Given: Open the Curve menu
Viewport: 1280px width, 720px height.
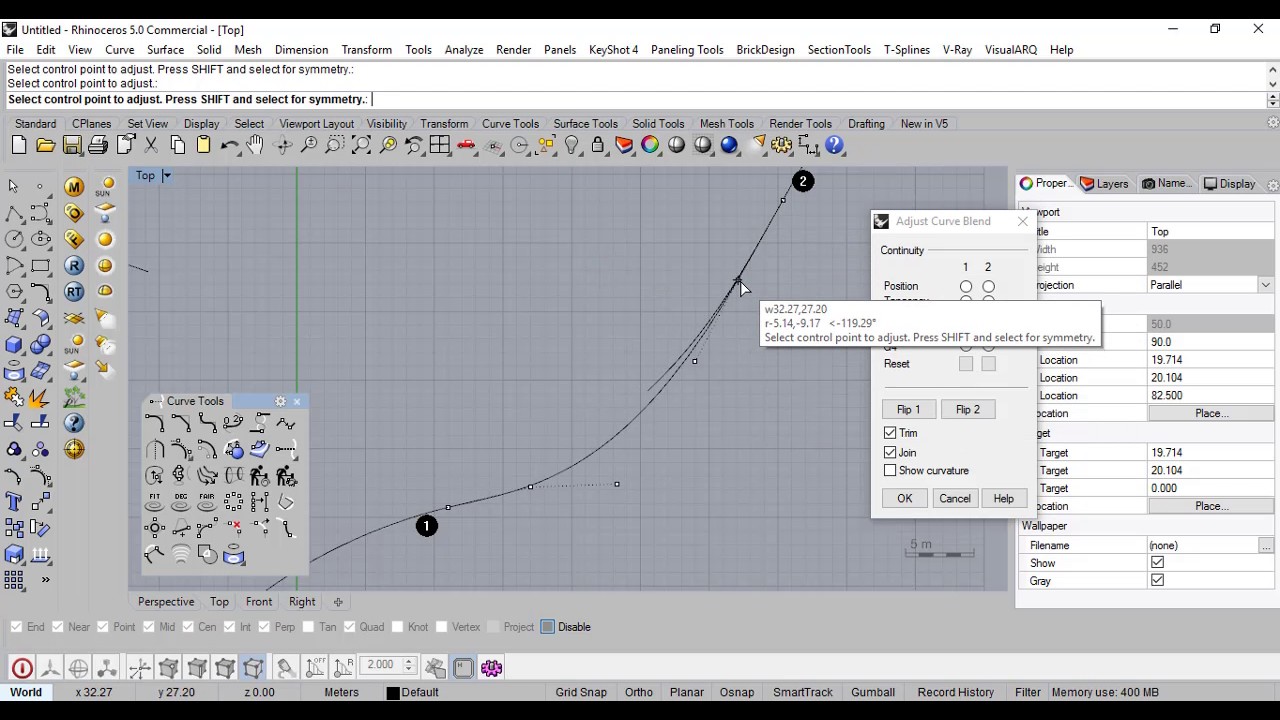Looking at the screenshot, I should 120,50.
